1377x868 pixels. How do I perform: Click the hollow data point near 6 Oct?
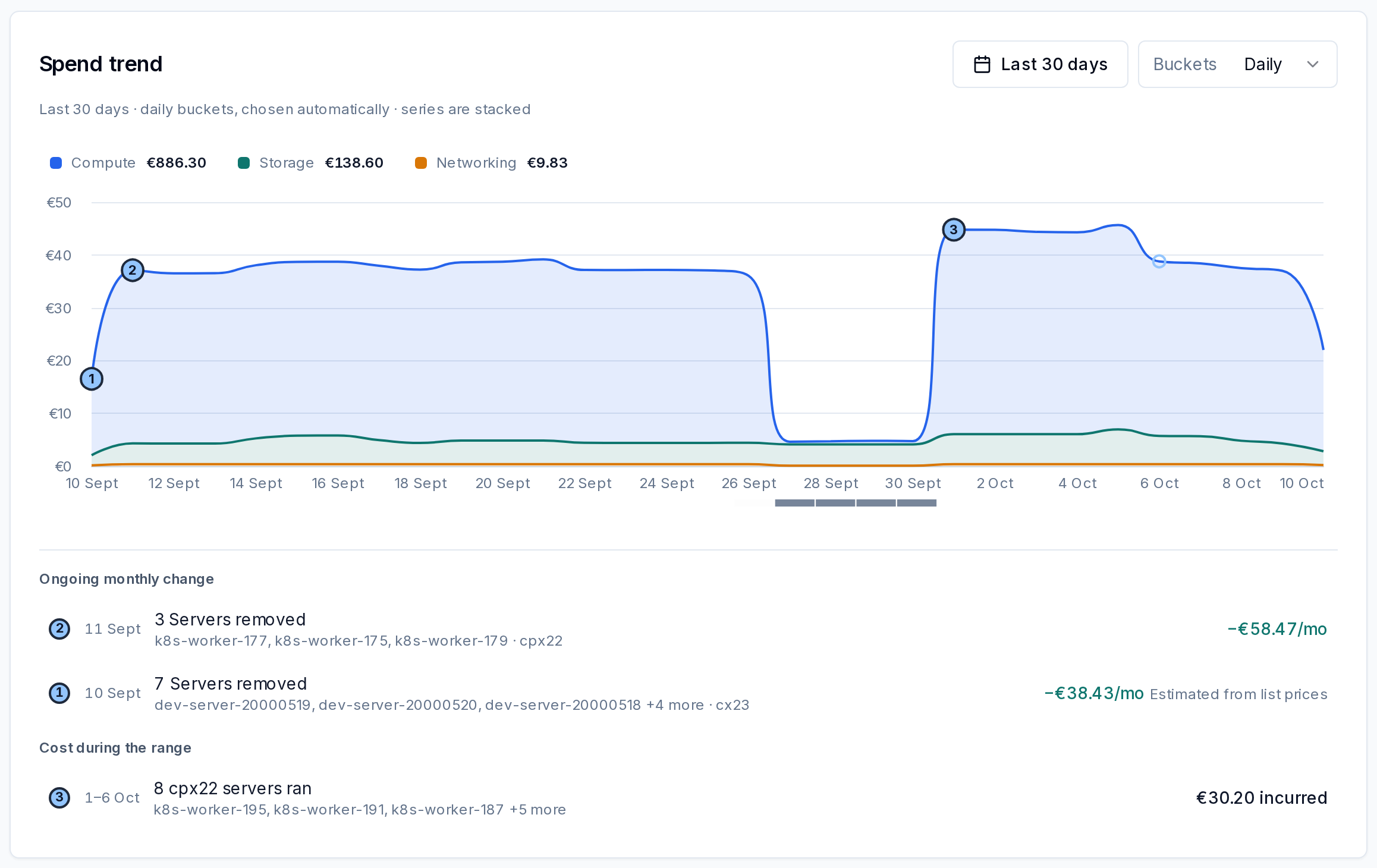point(1159,261)
